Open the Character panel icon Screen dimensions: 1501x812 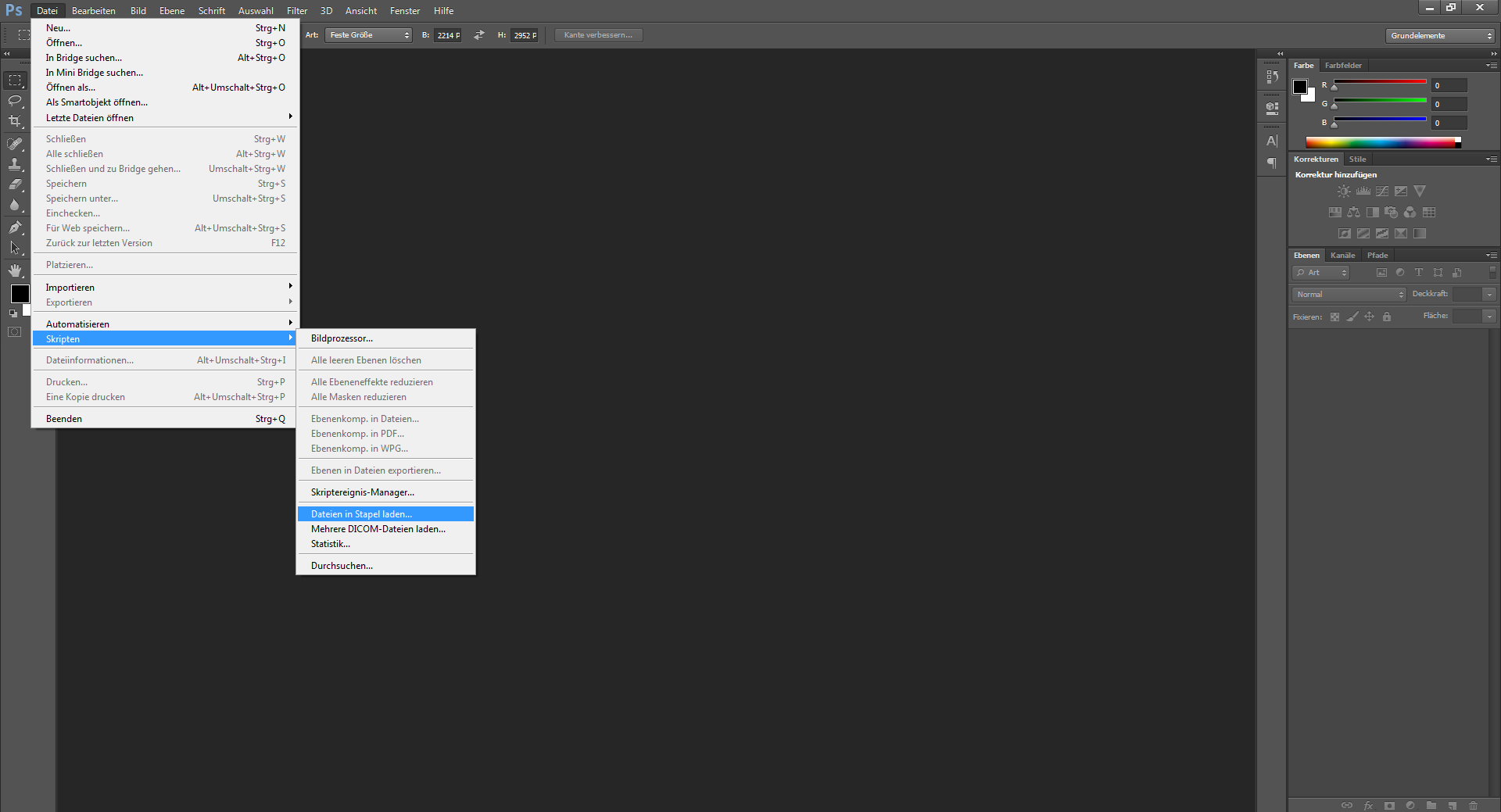[x=1272, y=141]
